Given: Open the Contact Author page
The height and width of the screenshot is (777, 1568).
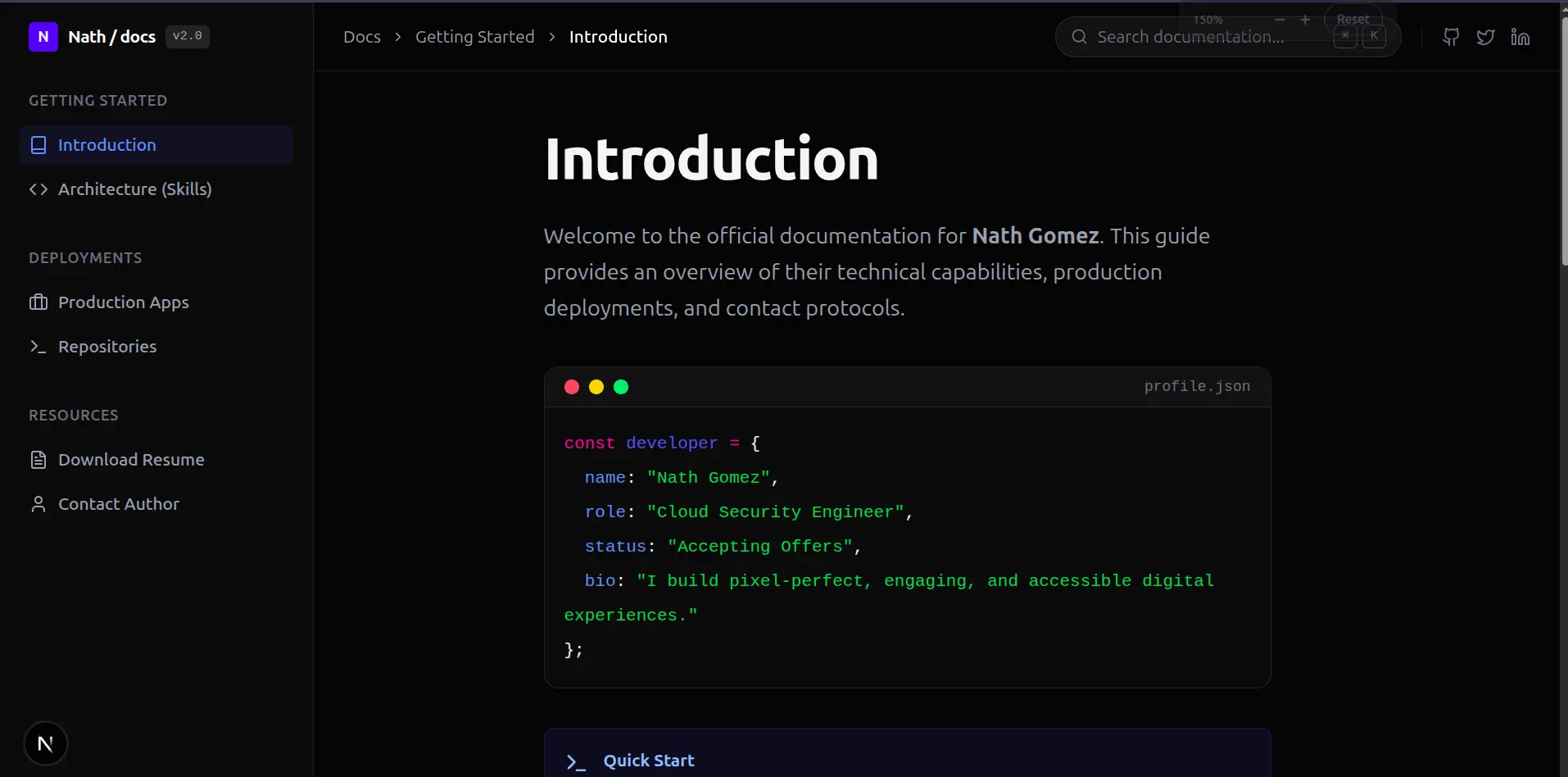Looking at the screenshot, I should tap(118, 504).
